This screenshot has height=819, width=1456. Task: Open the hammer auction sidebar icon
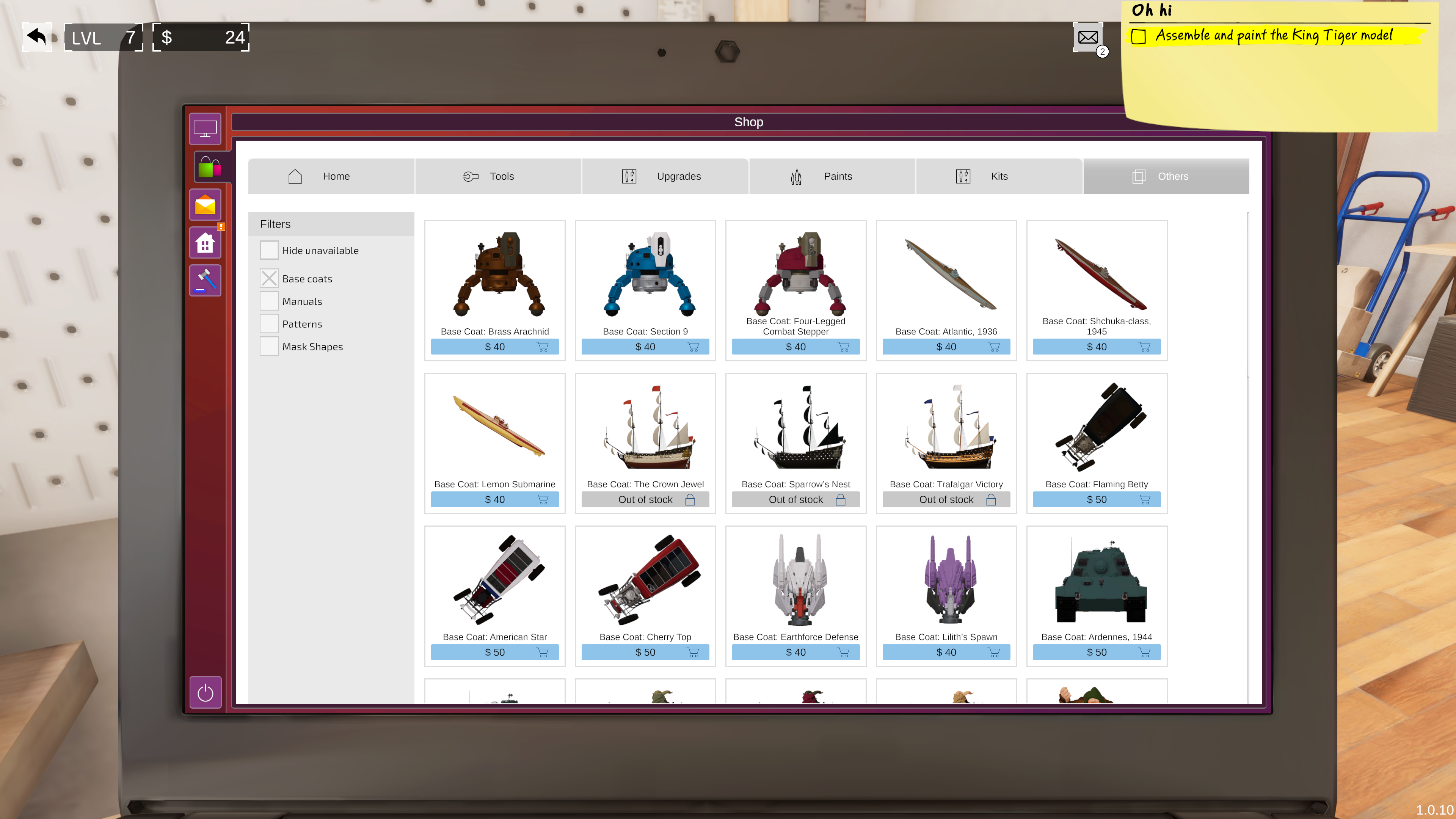(205, 281)
